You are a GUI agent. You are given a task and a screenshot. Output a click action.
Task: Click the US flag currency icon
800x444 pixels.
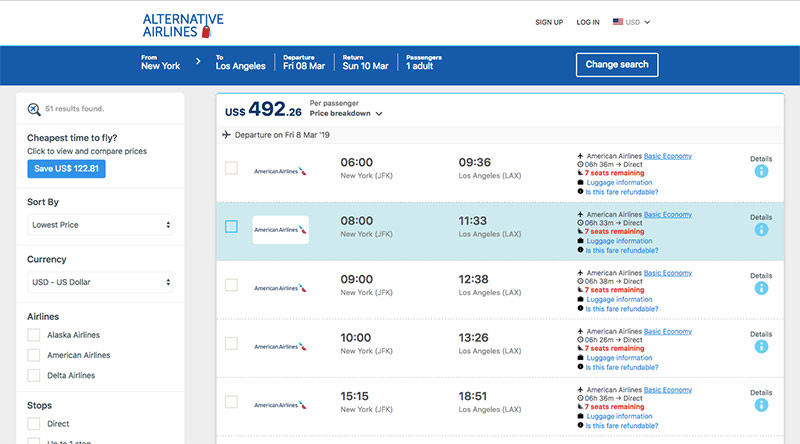[617, 22]
